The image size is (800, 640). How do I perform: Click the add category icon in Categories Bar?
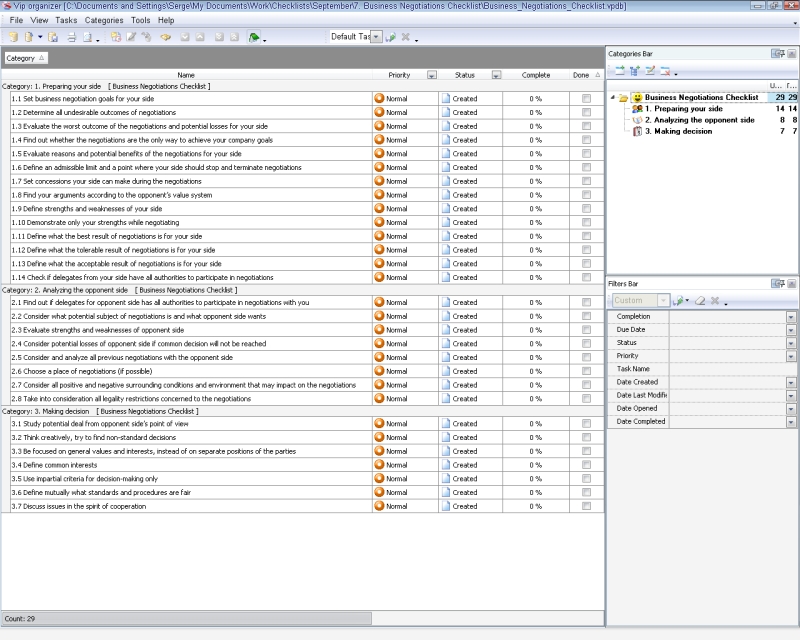(620, 72)
